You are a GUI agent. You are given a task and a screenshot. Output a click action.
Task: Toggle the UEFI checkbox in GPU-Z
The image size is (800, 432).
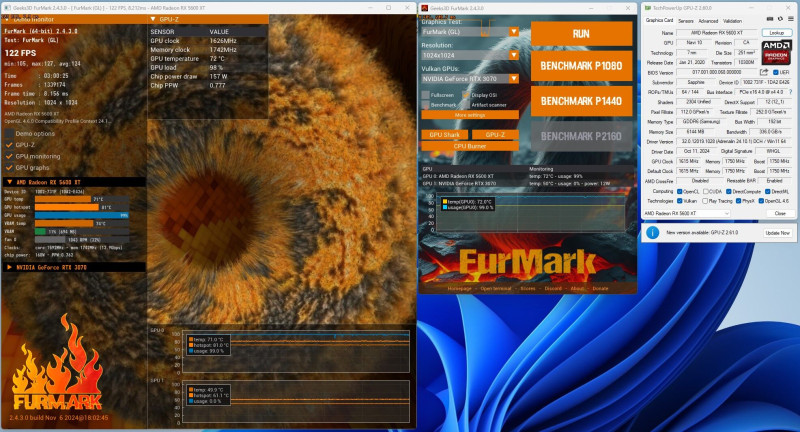point(776,72)
